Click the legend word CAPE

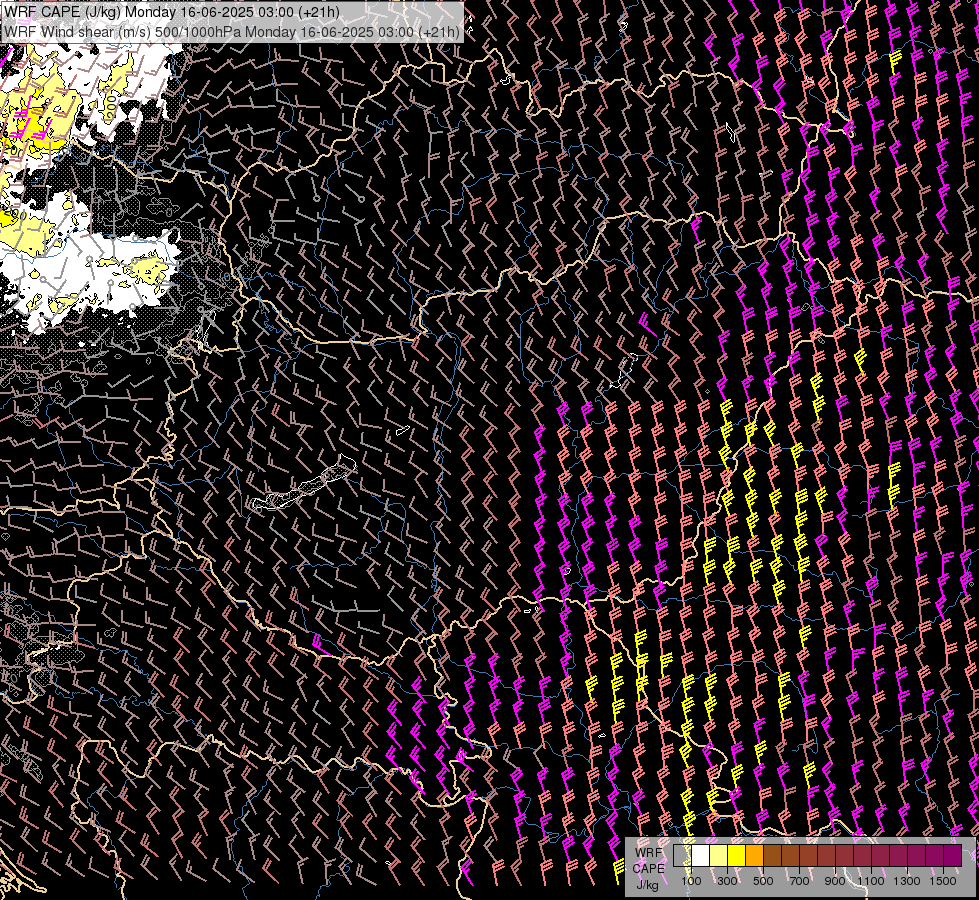(x=648, y=869)
